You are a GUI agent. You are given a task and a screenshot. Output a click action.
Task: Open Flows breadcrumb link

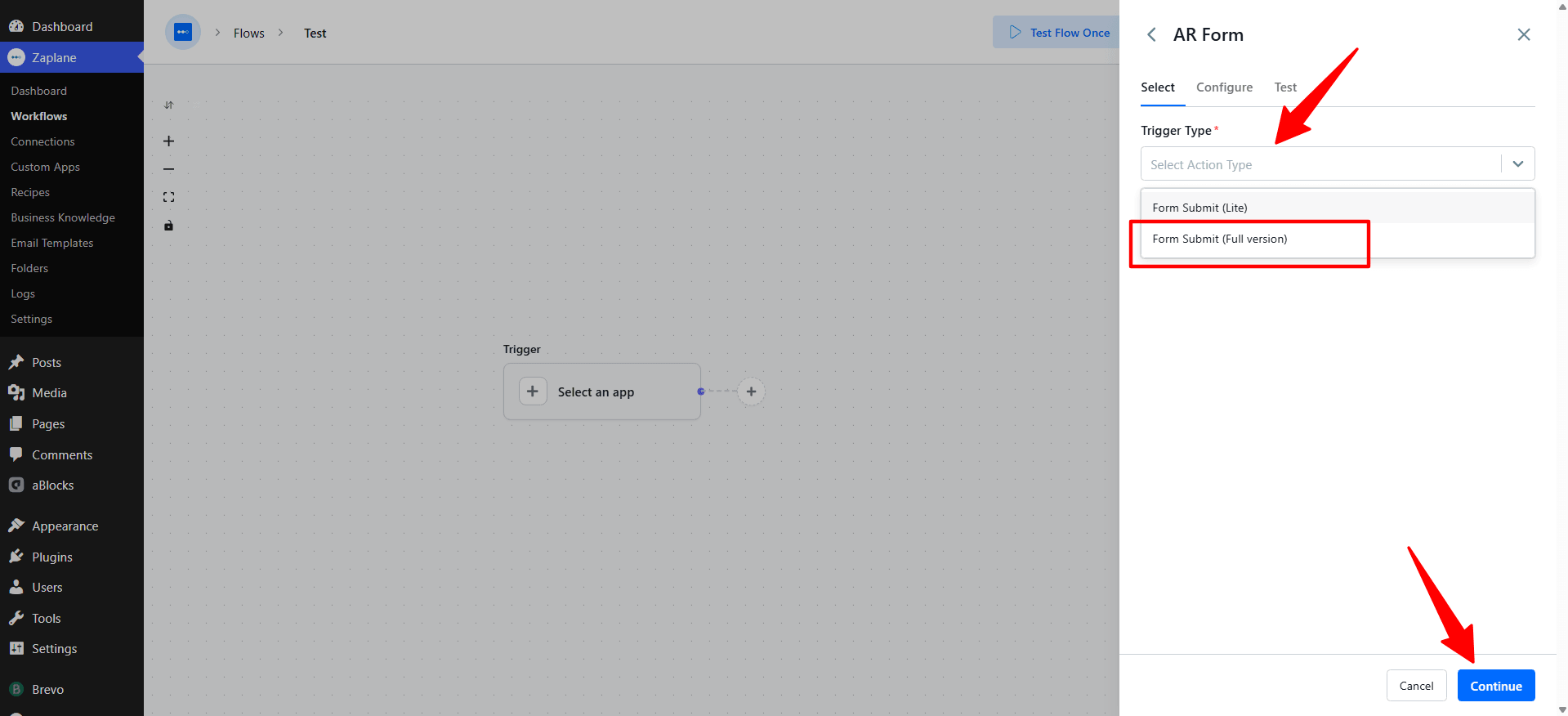click(x=249, y=33)
